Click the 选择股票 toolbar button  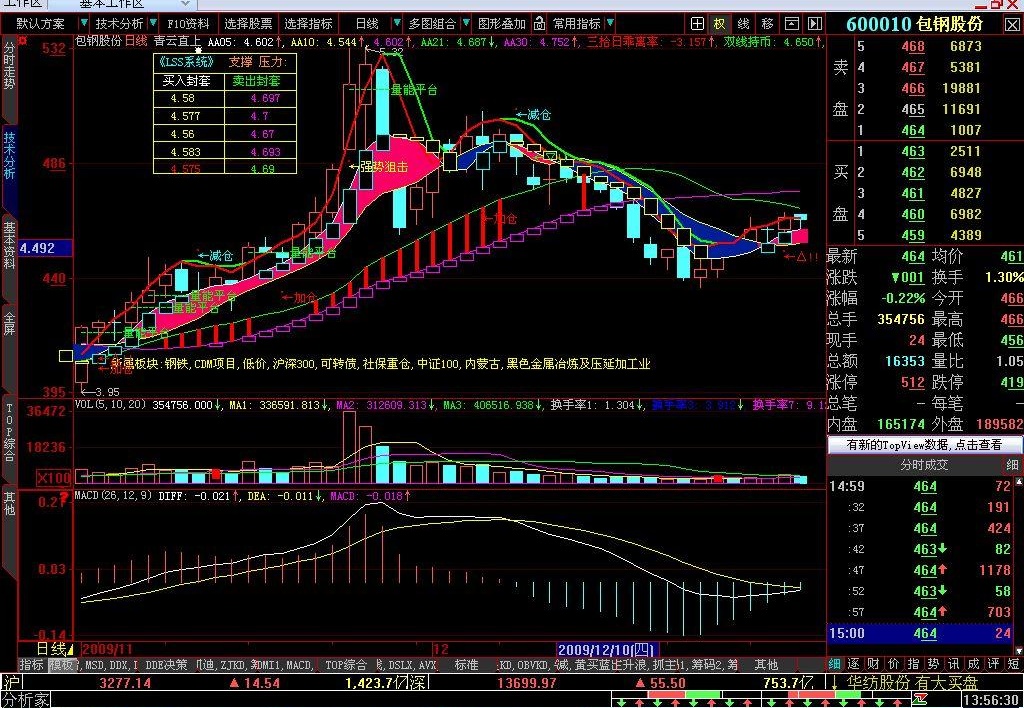click(248, 24)
